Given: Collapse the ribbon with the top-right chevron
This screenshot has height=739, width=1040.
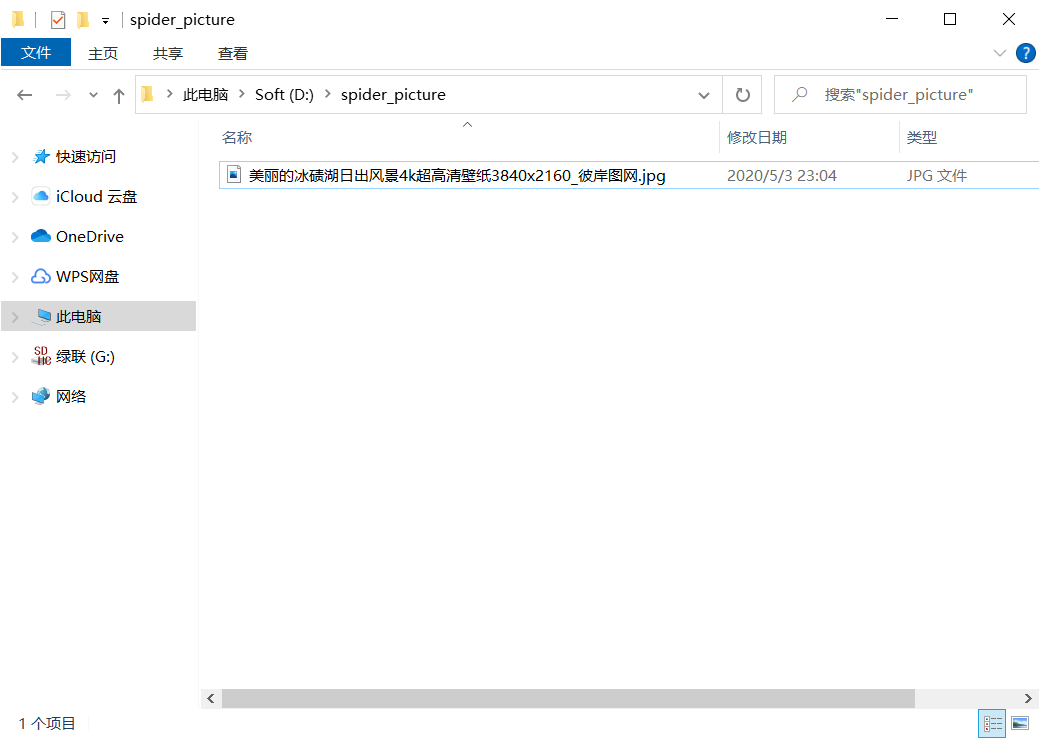Looking at the screenshot, I should (x=999, y=53).
